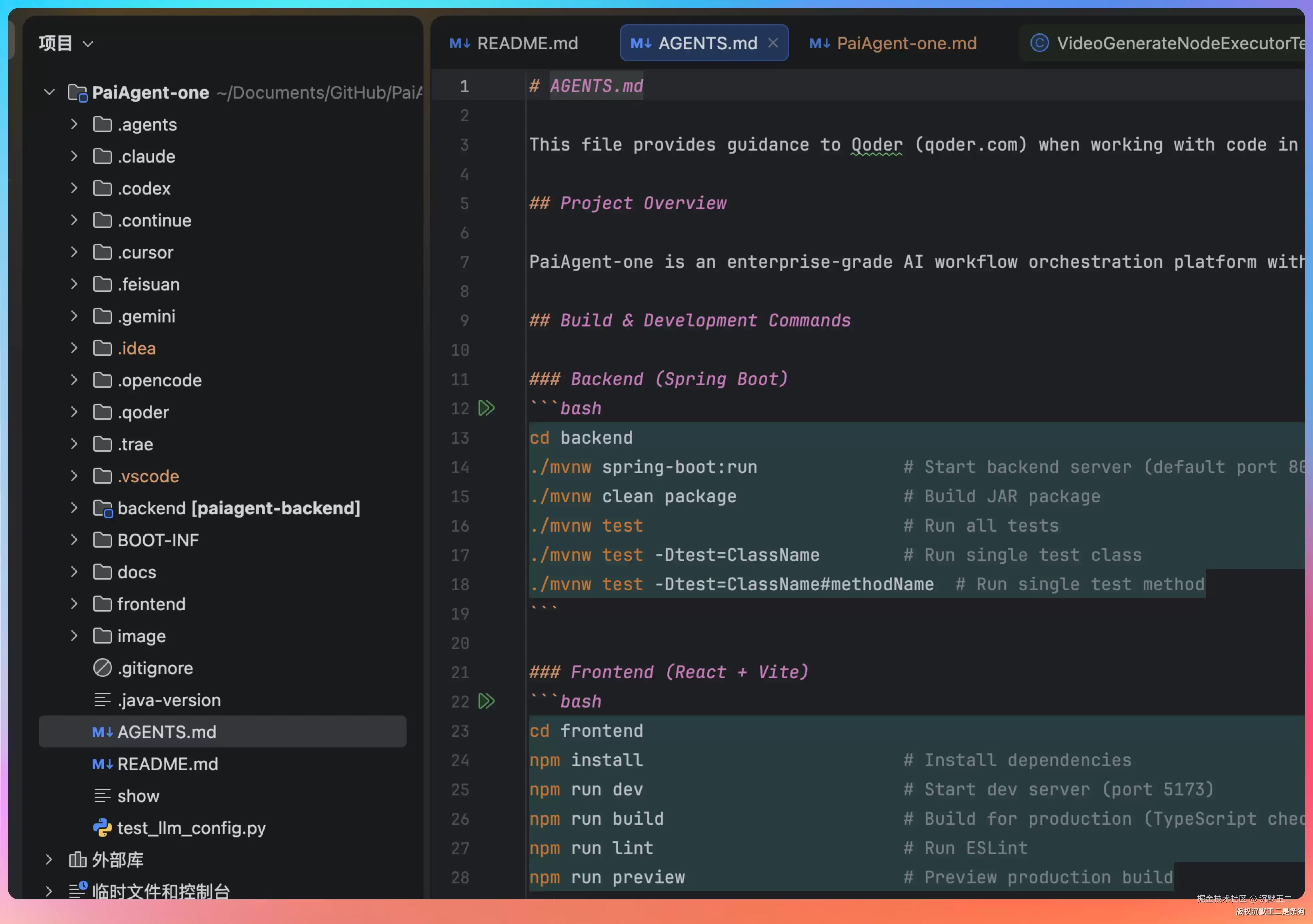
Task: Expand the 外部库 node
Action: tap(49, 859)
